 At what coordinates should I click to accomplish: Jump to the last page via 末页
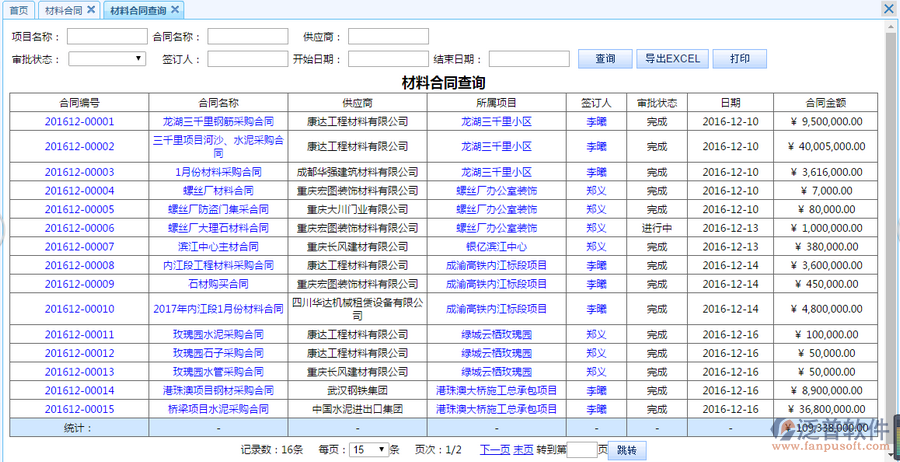[x=523, y=450]
